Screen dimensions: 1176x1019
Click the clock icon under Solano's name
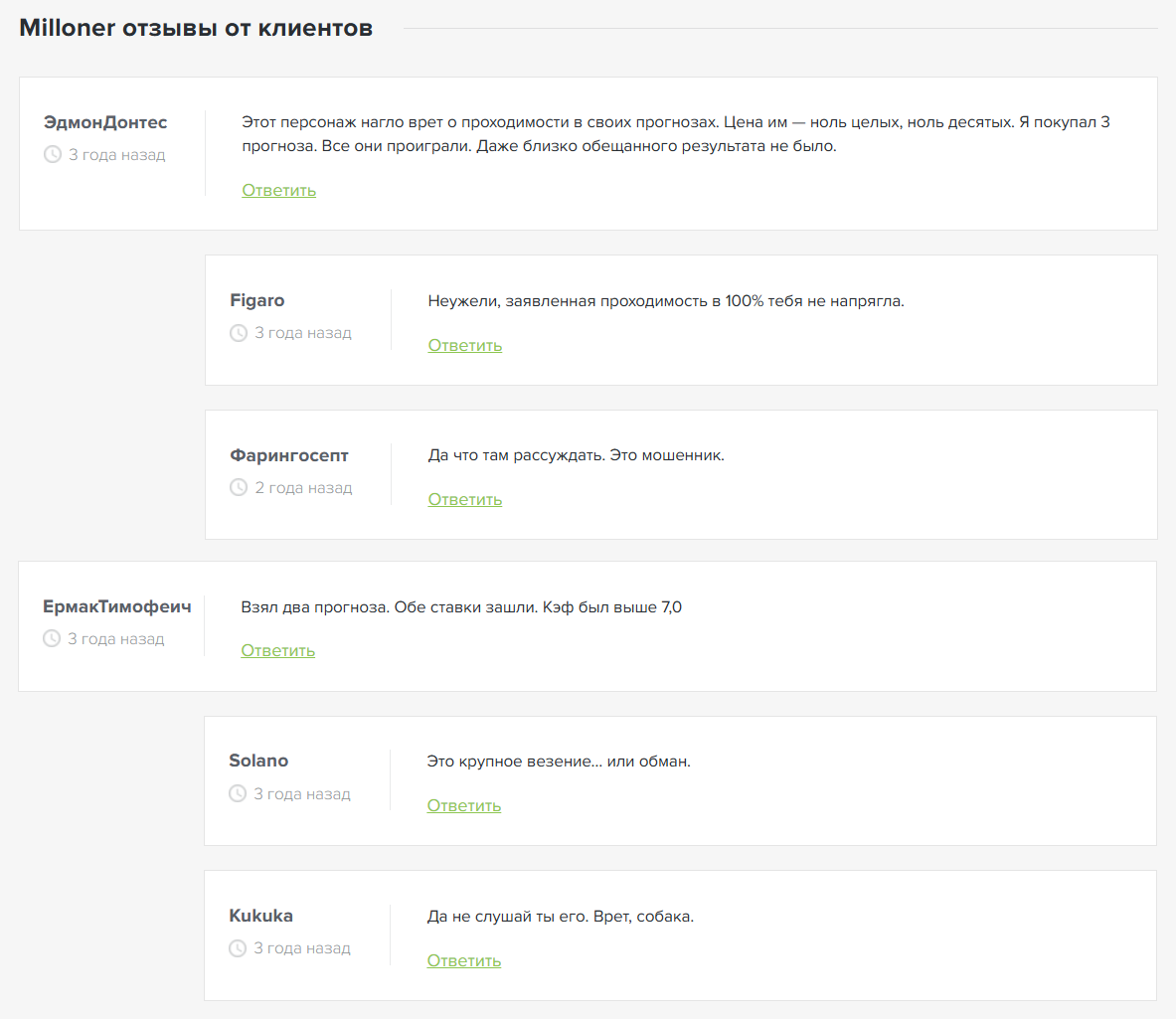click(x=238, y=794)
